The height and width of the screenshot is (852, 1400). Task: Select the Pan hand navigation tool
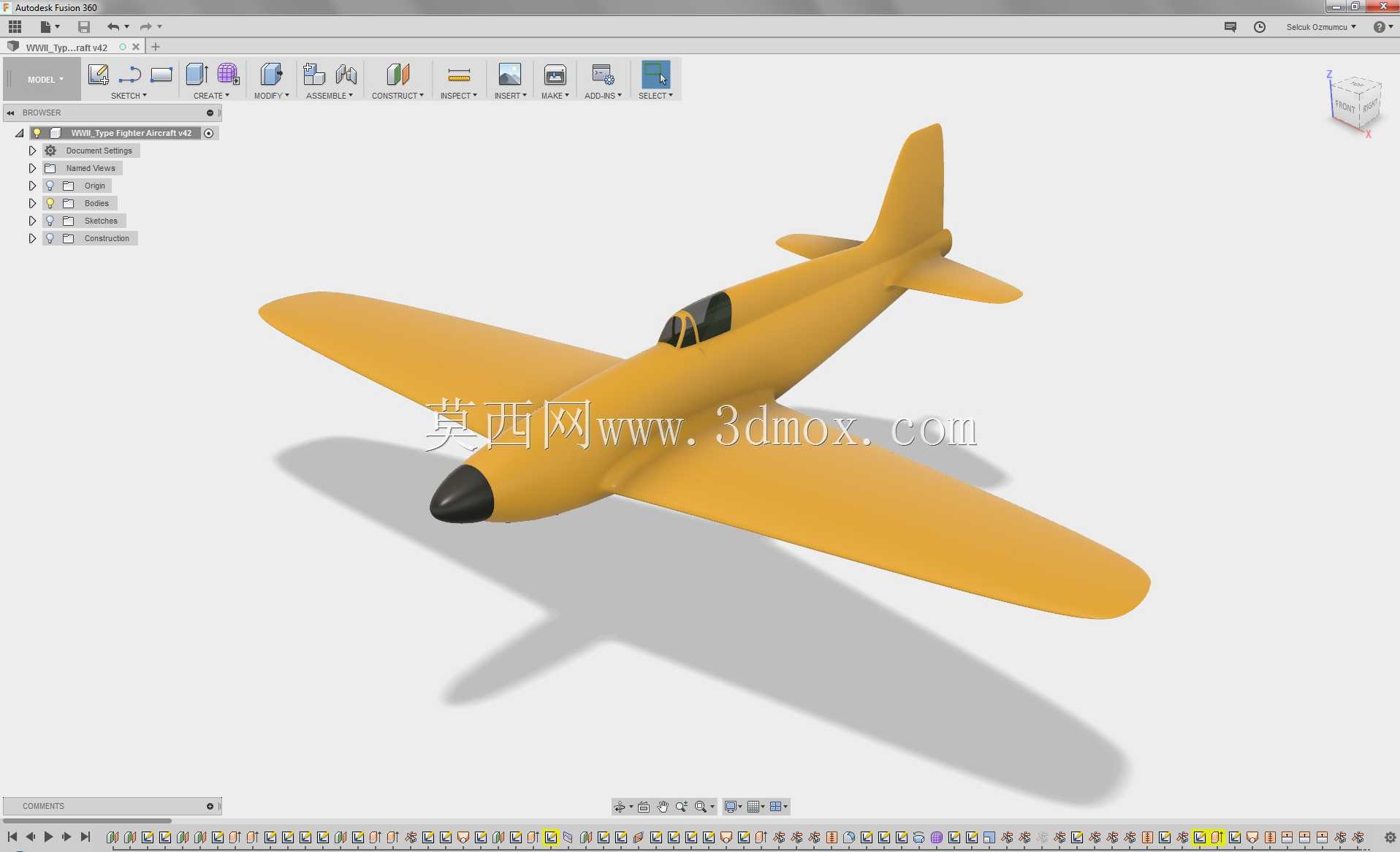coord(662,807)
